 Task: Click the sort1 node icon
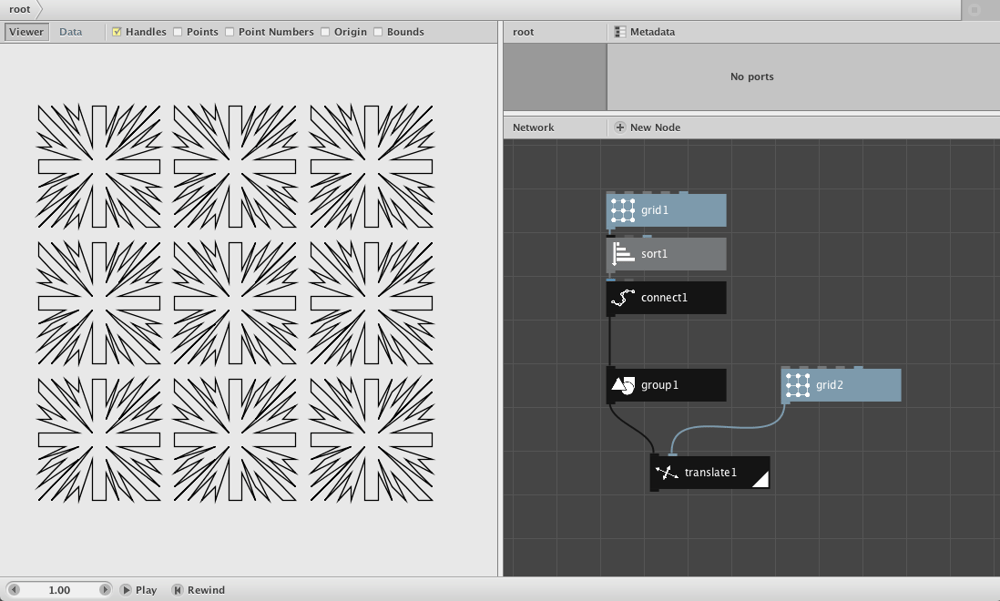(x=622, y=254)
